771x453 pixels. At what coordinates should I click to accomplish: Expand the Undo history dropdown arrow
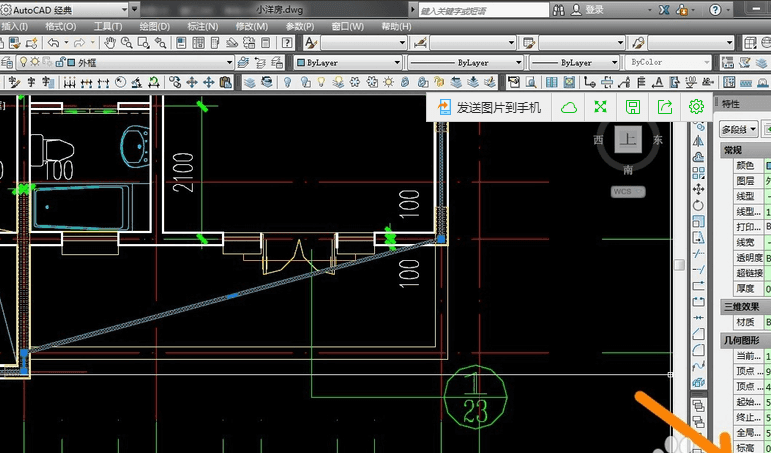point(66,43)
